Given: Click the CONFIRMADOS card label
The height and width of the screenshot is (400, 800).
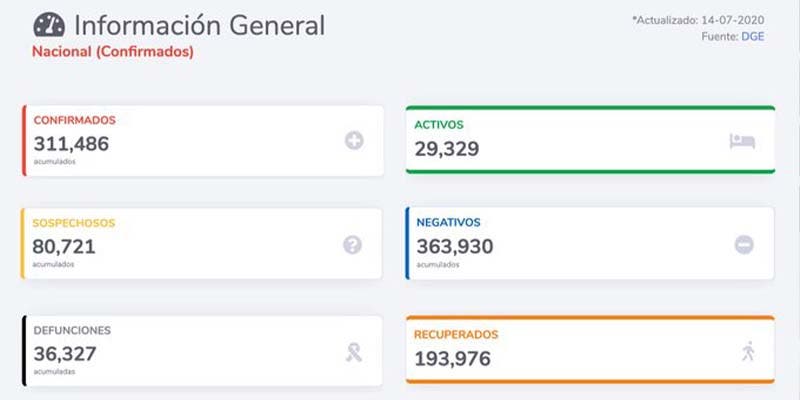Looking at the screenshot, I should pos(75,120).
